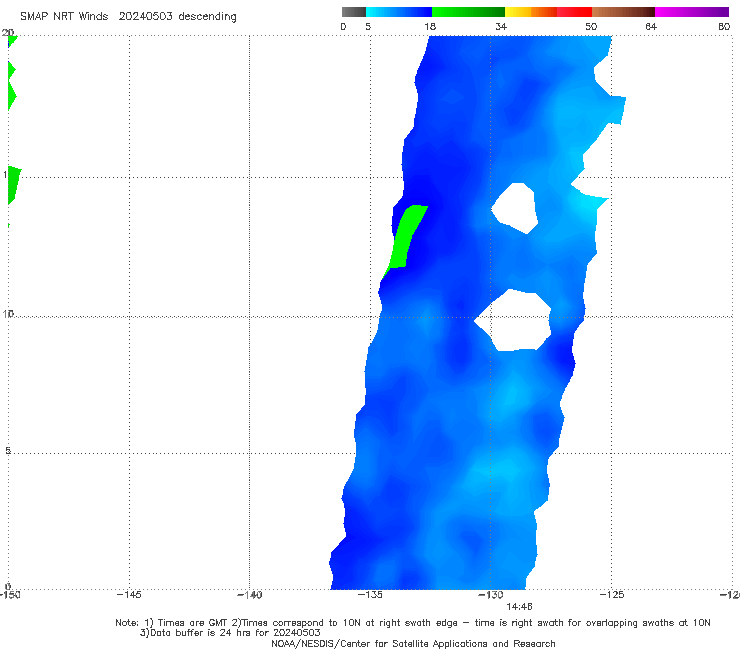Click the color bar label "5"
Image resolution: width=740 pixels, height=650 pixels.
tap(368, 26)
